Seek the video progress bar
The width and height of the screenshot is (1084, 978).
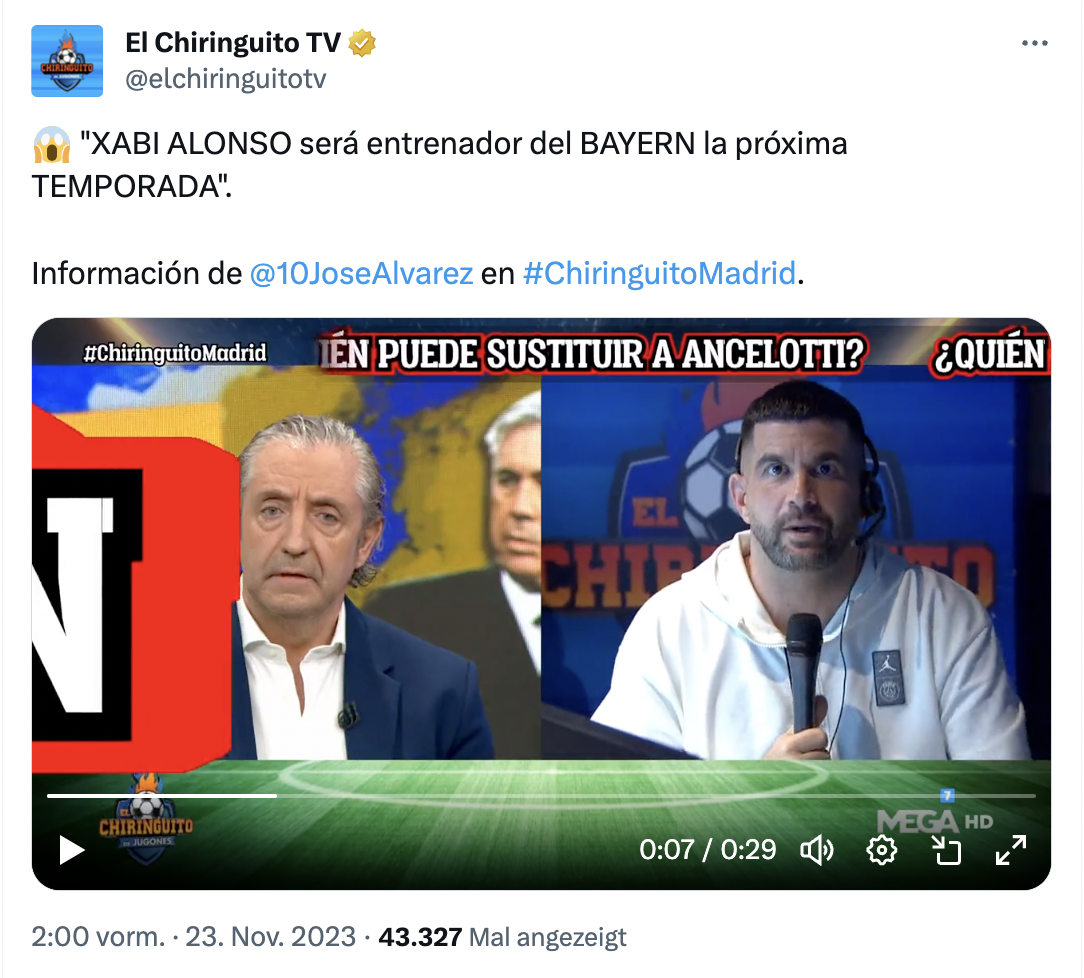(541, 796)
